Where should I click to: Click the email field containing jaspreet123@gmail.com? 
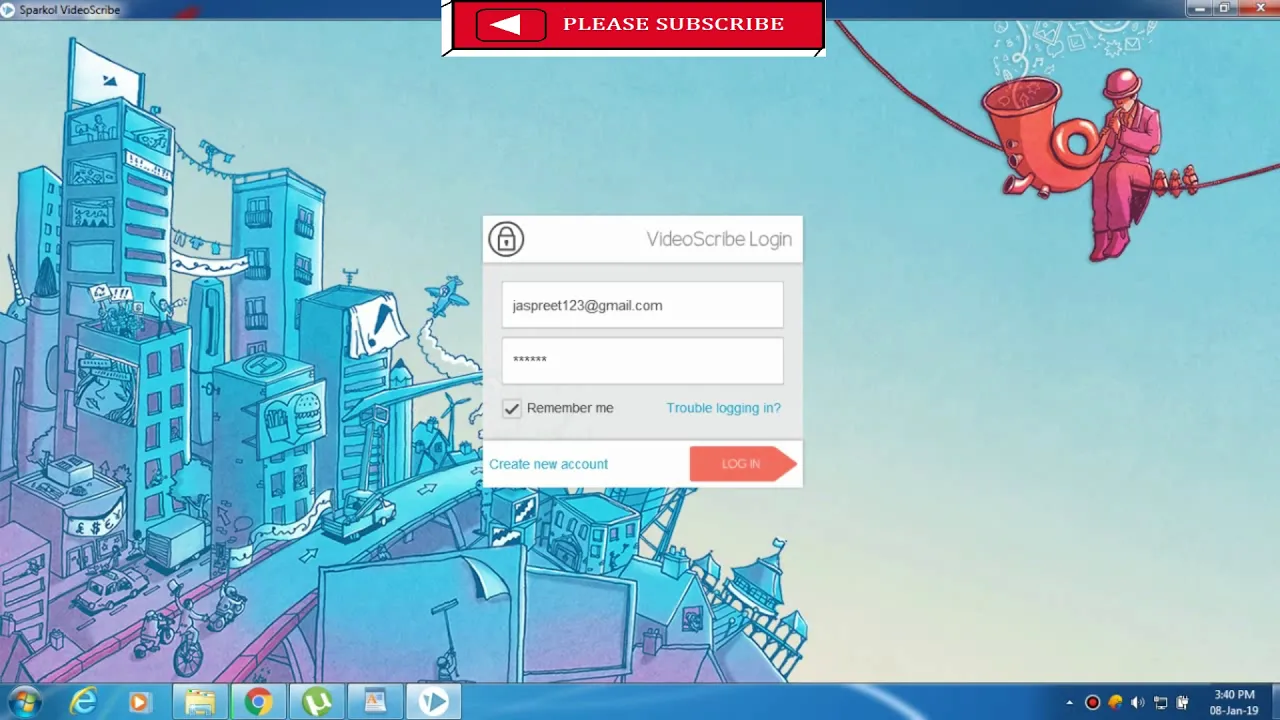[642, 305]
